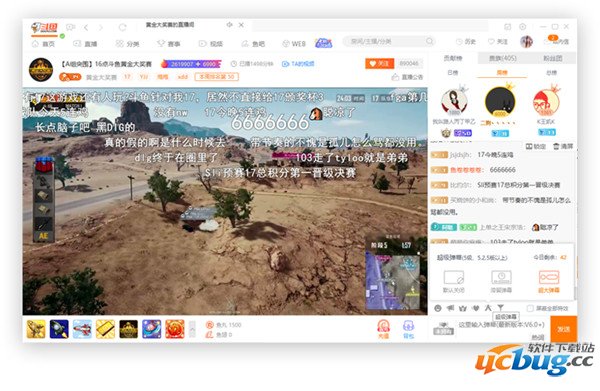Send the rocket gift on dark blue background
600x391 pixels.
[x=59, y=329]
